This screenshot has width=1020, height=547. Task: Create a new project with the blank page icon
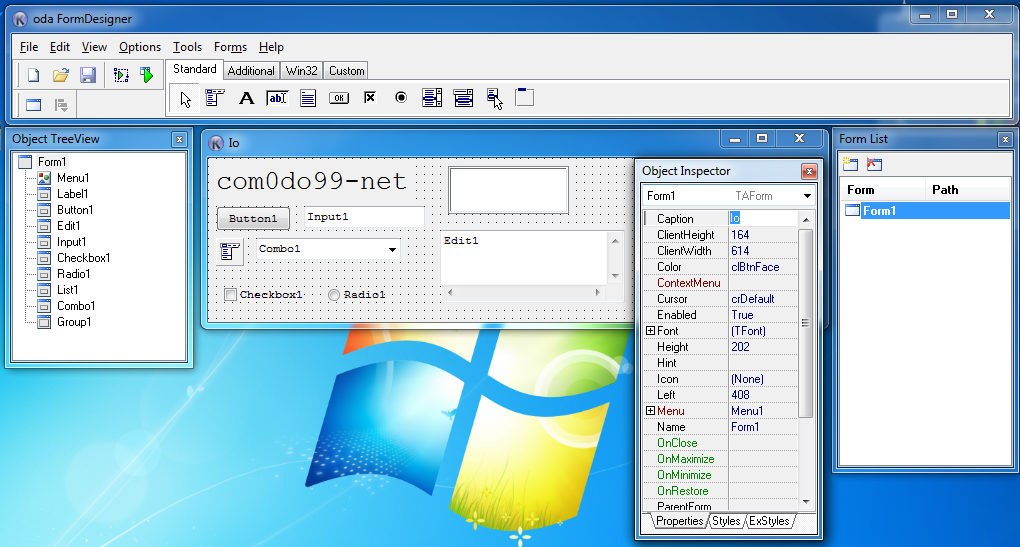click(33, 75)
